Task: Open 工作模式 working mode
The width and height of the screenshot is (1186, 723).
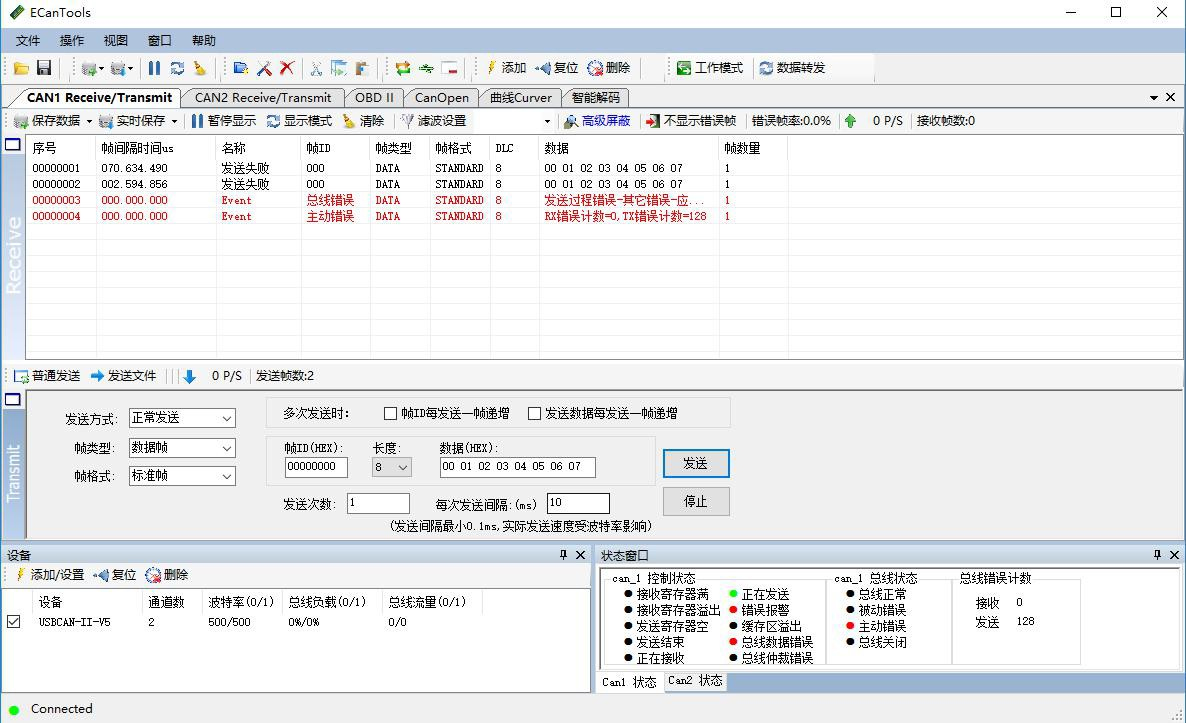Action: click(709, 68)
